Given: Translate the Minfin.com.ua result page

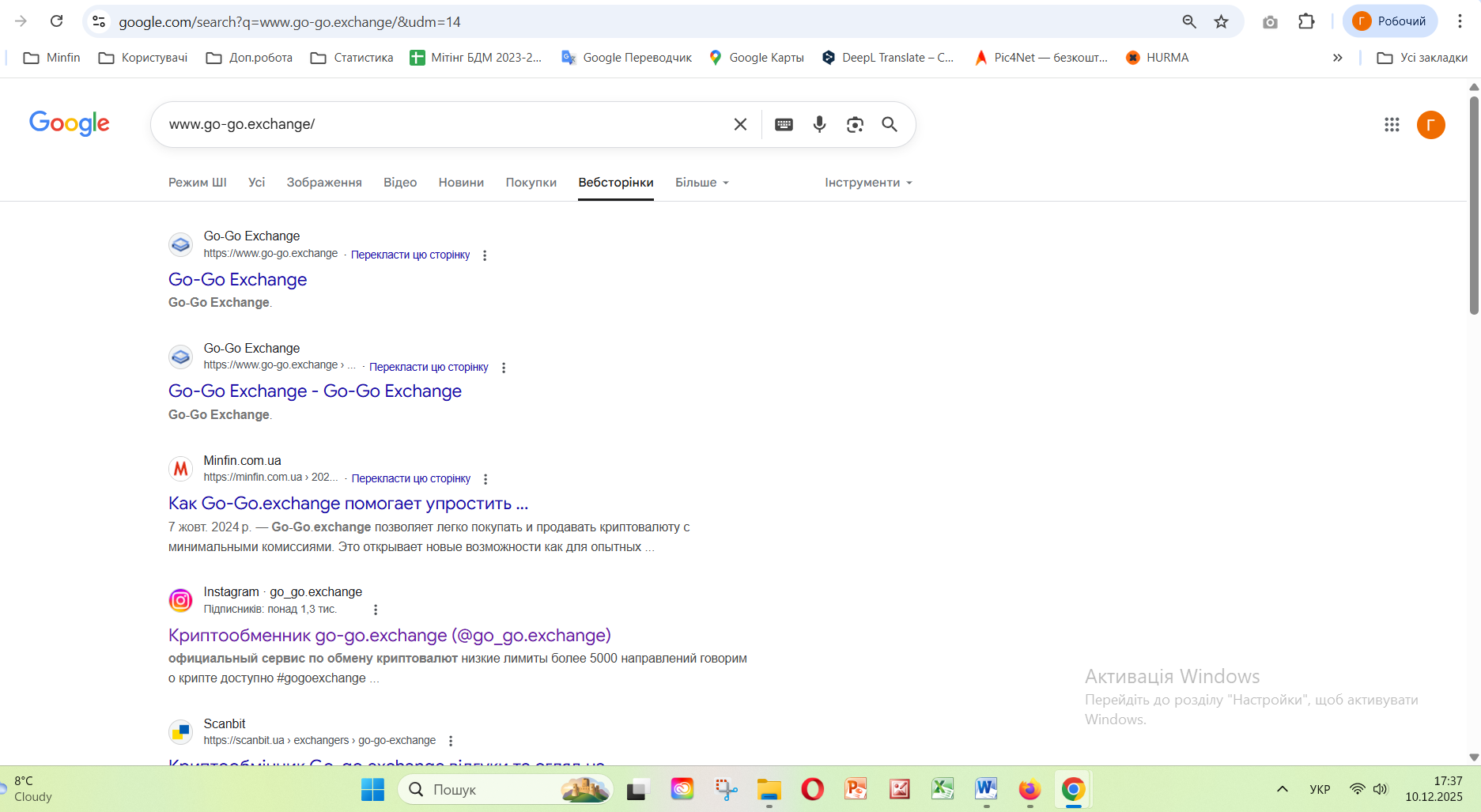Looking at the screenshot, I should tap(410, 478).
